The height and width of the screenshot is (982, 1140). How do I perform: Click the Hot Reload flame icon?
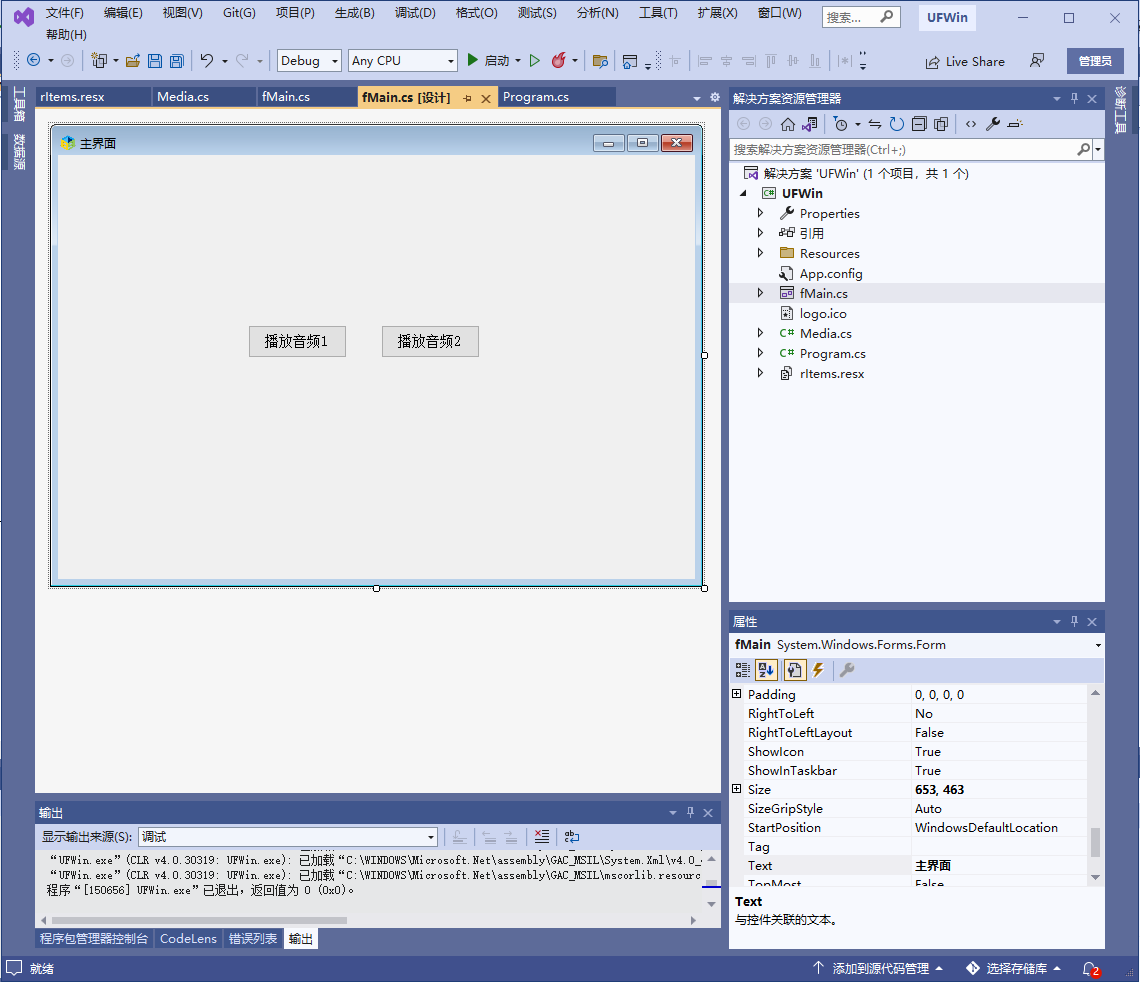tap(558, 60)
